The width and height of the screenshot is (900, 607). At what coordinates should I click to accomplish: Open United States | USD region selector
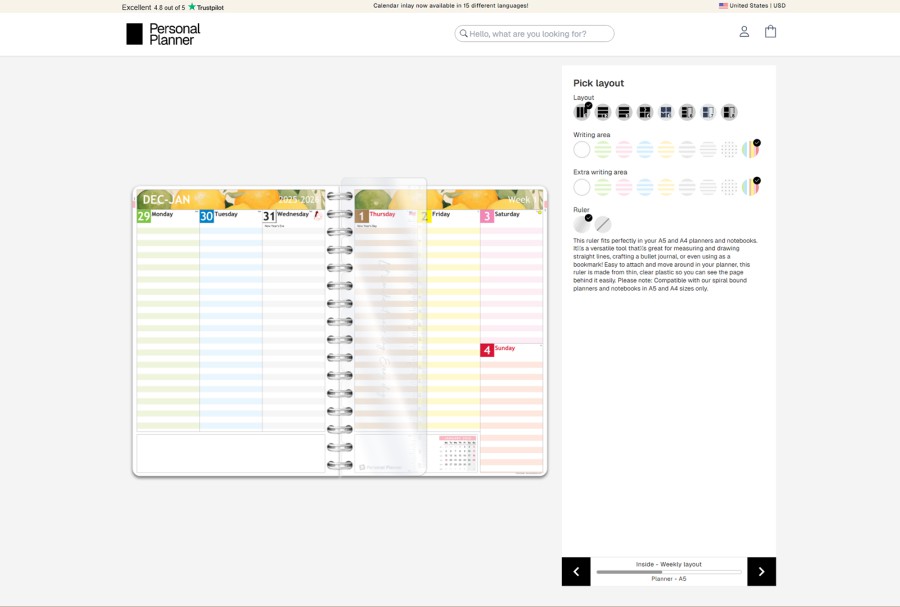point(752,6)
